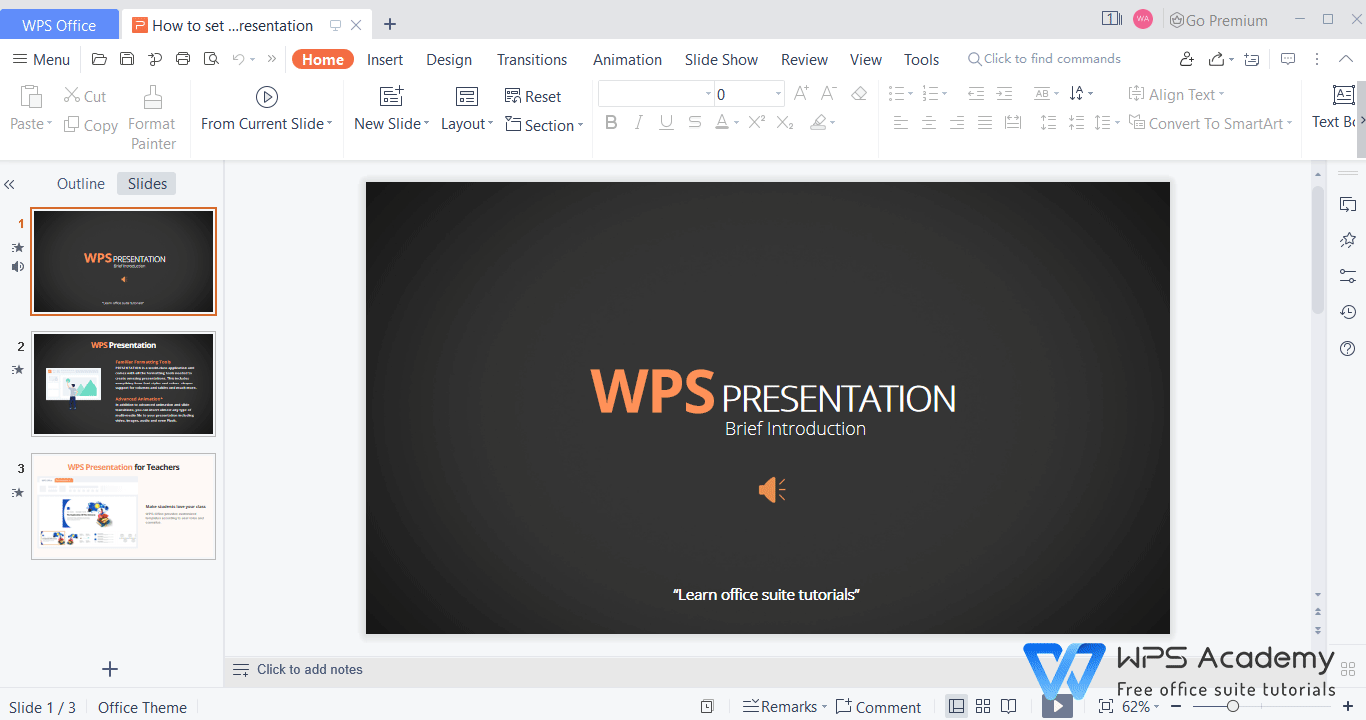Click the Help question mark in right sidebar
Image resolution: width=1366 pixels, height=720 pixels.
click(1348, 349)
